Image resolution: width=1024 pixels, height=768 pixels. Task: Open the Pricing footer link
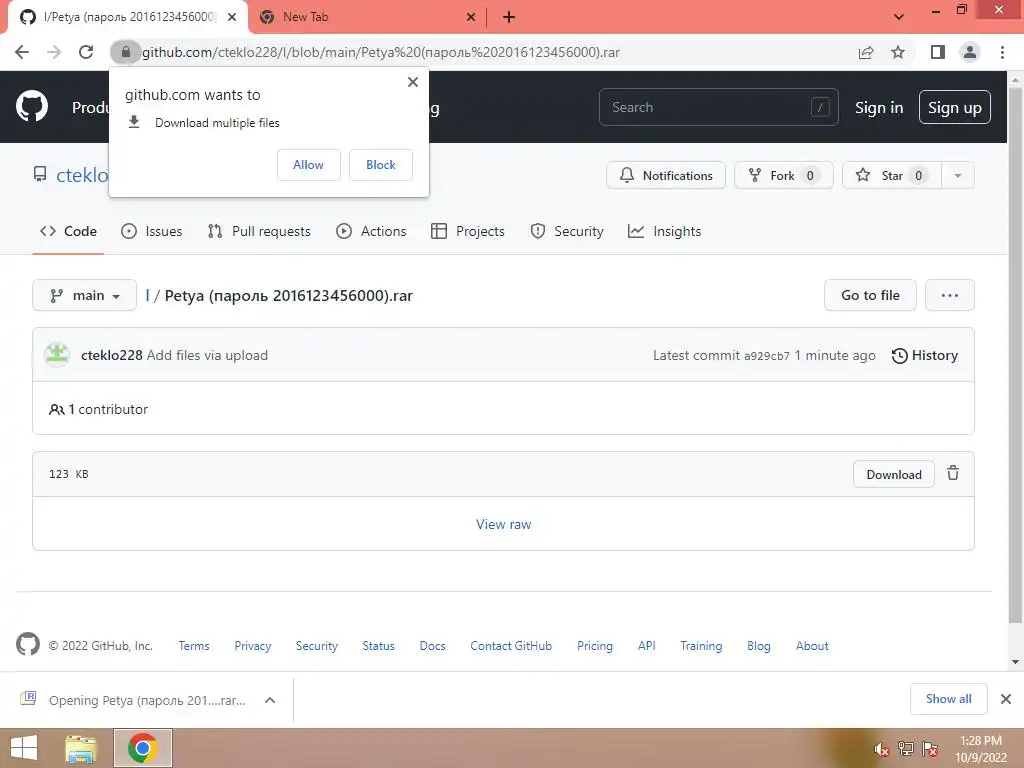coord(594,645)
